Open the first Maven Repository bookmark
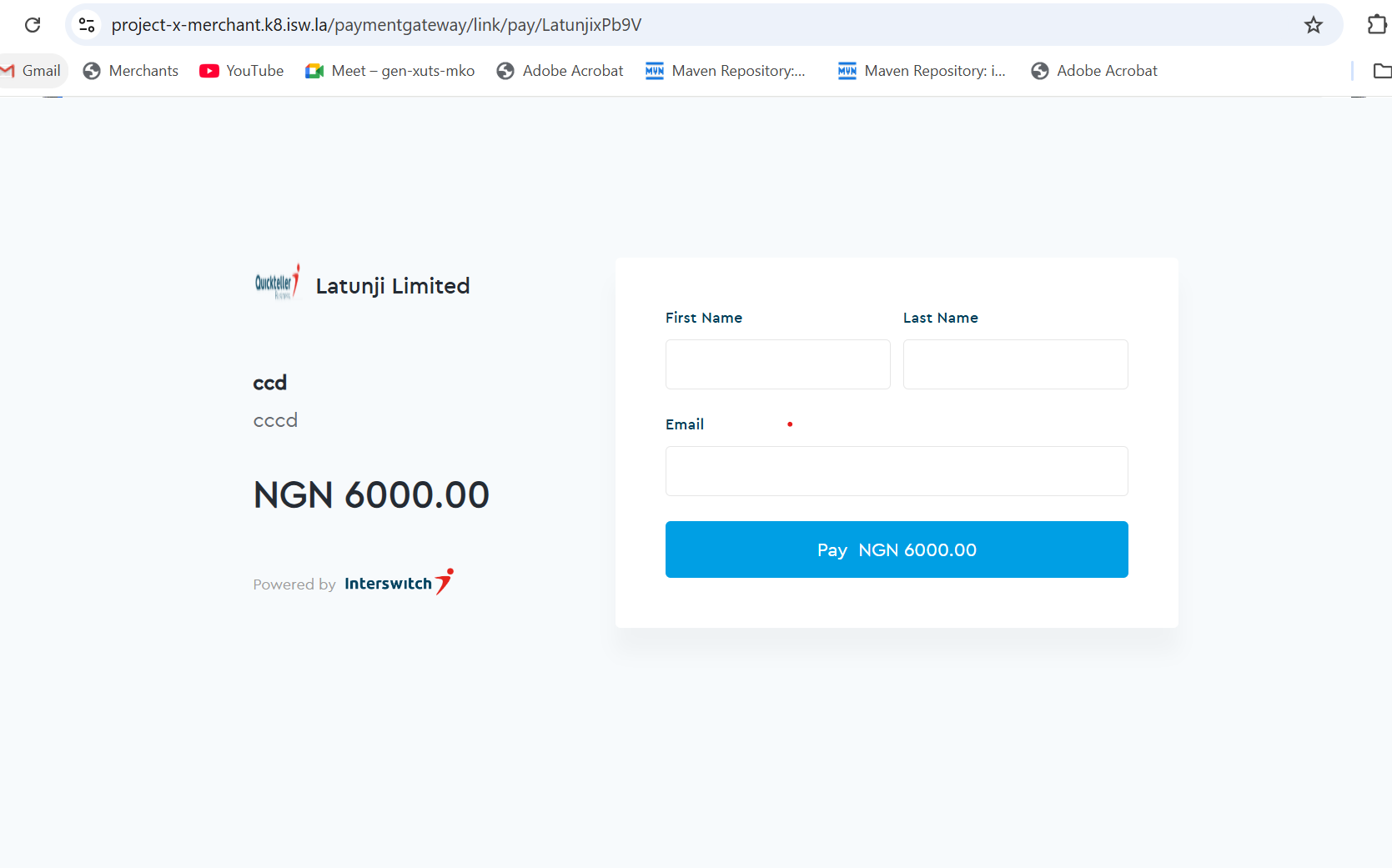Image resolution: width=1392 pixels, height=868 pixels. pos(726,71)
